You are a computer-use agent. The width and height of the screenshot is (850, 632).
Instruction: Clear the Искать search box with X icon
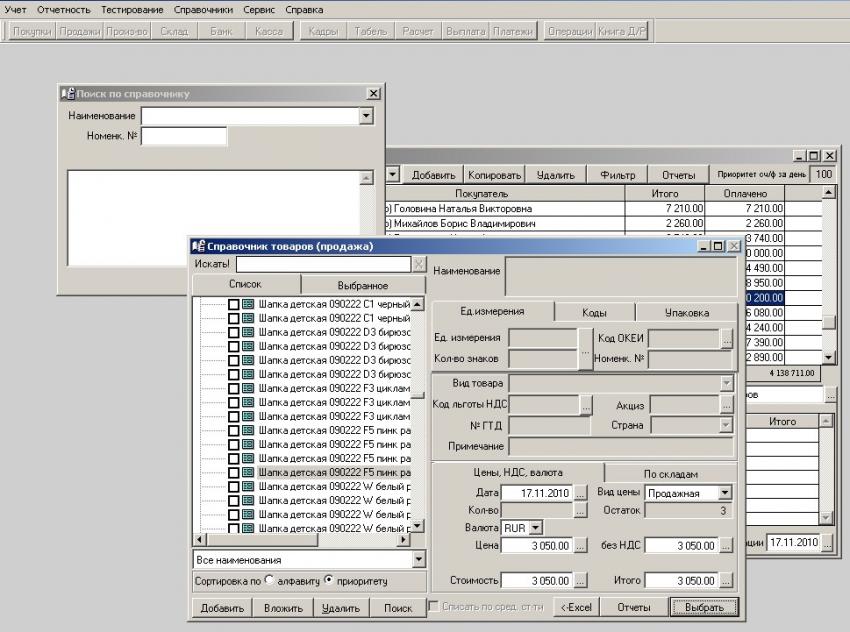(419, 265)
